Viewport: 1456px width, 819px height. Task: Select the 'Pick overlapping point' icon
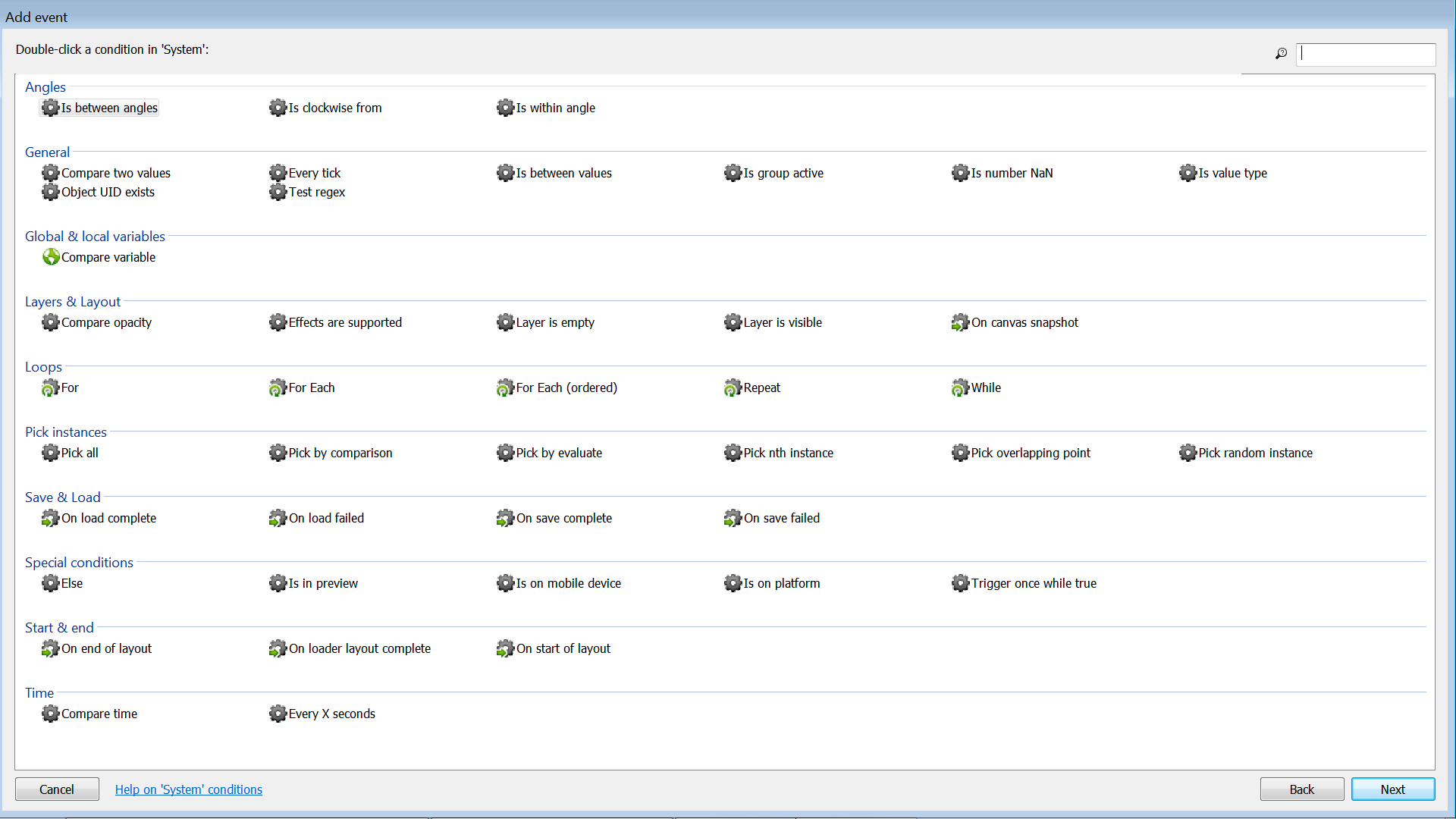pyautogui.click(x=960, y=453)
